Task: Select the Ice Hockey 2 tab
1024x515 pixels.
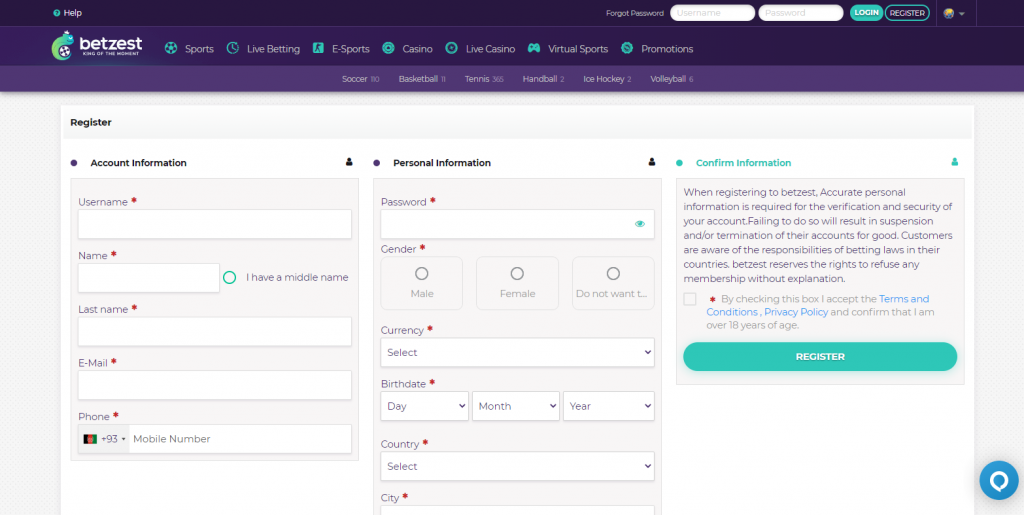Action: 607,79
